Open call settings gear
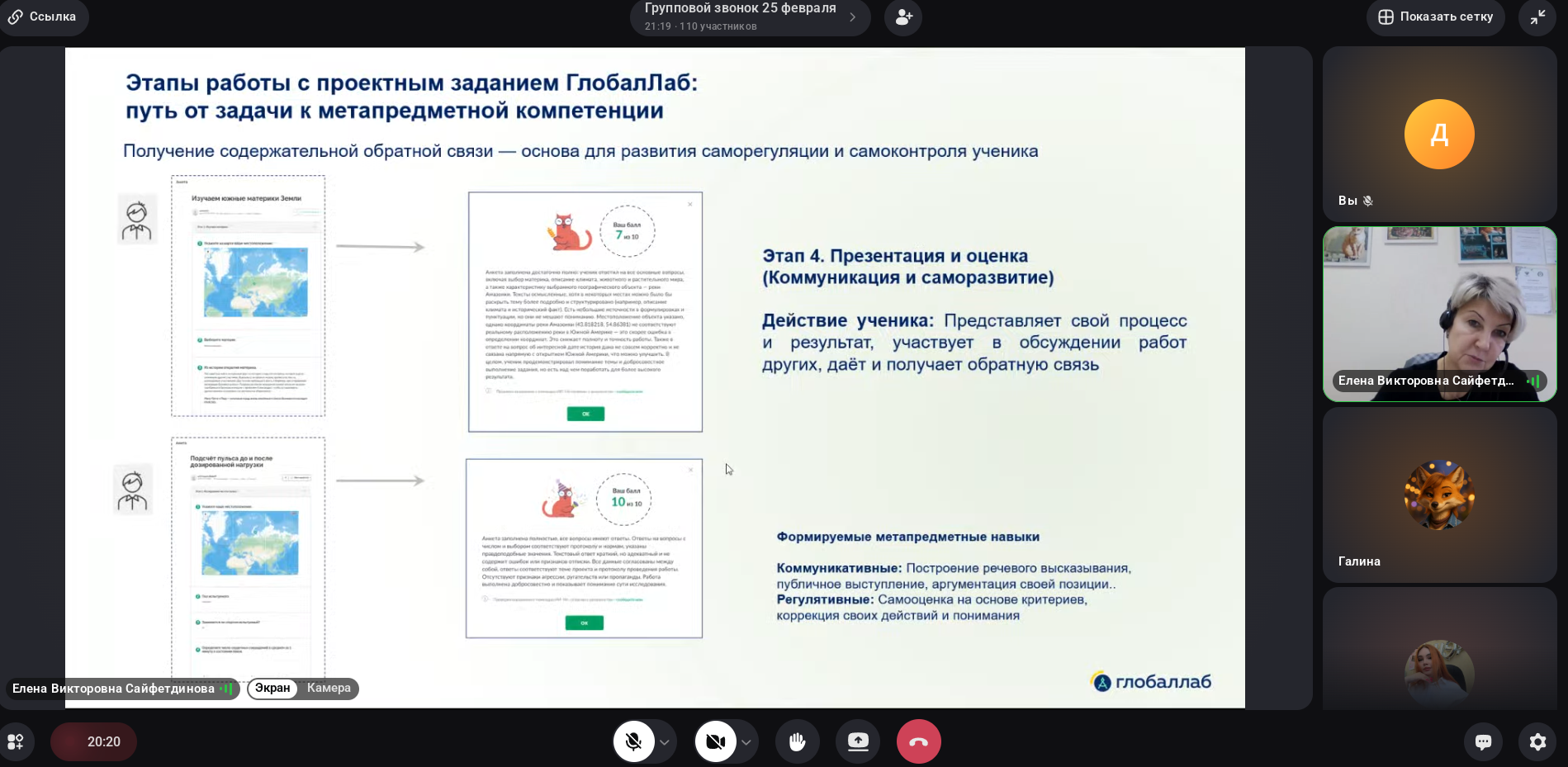Image resolution: width=1568 pixels, height=767 pixels. tap(1537, 741)
